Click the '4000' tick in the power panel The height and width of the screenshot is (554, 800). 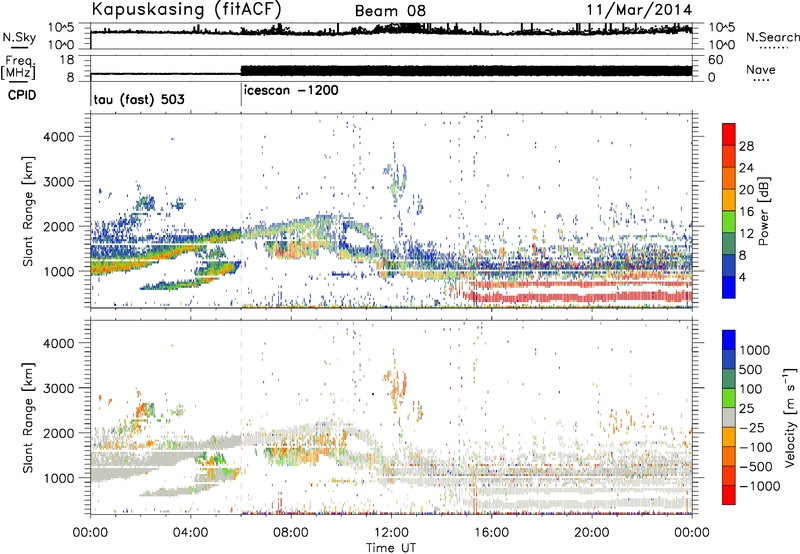pos(58,137)
